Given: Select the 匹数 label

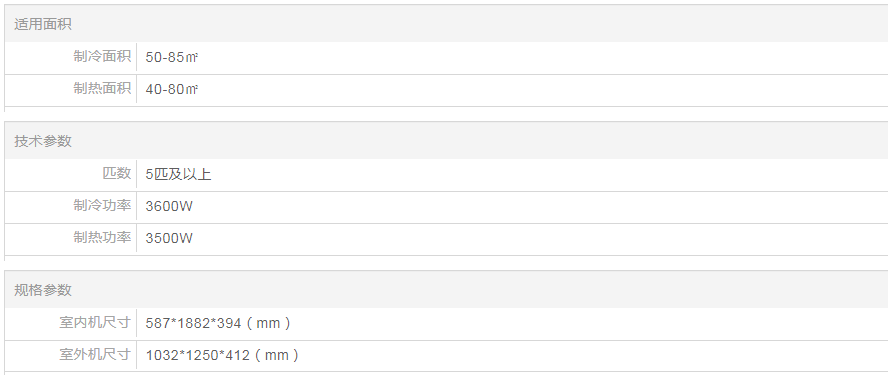Looking at the screenshot, I should pyautogui.click(x=117, y=173).
